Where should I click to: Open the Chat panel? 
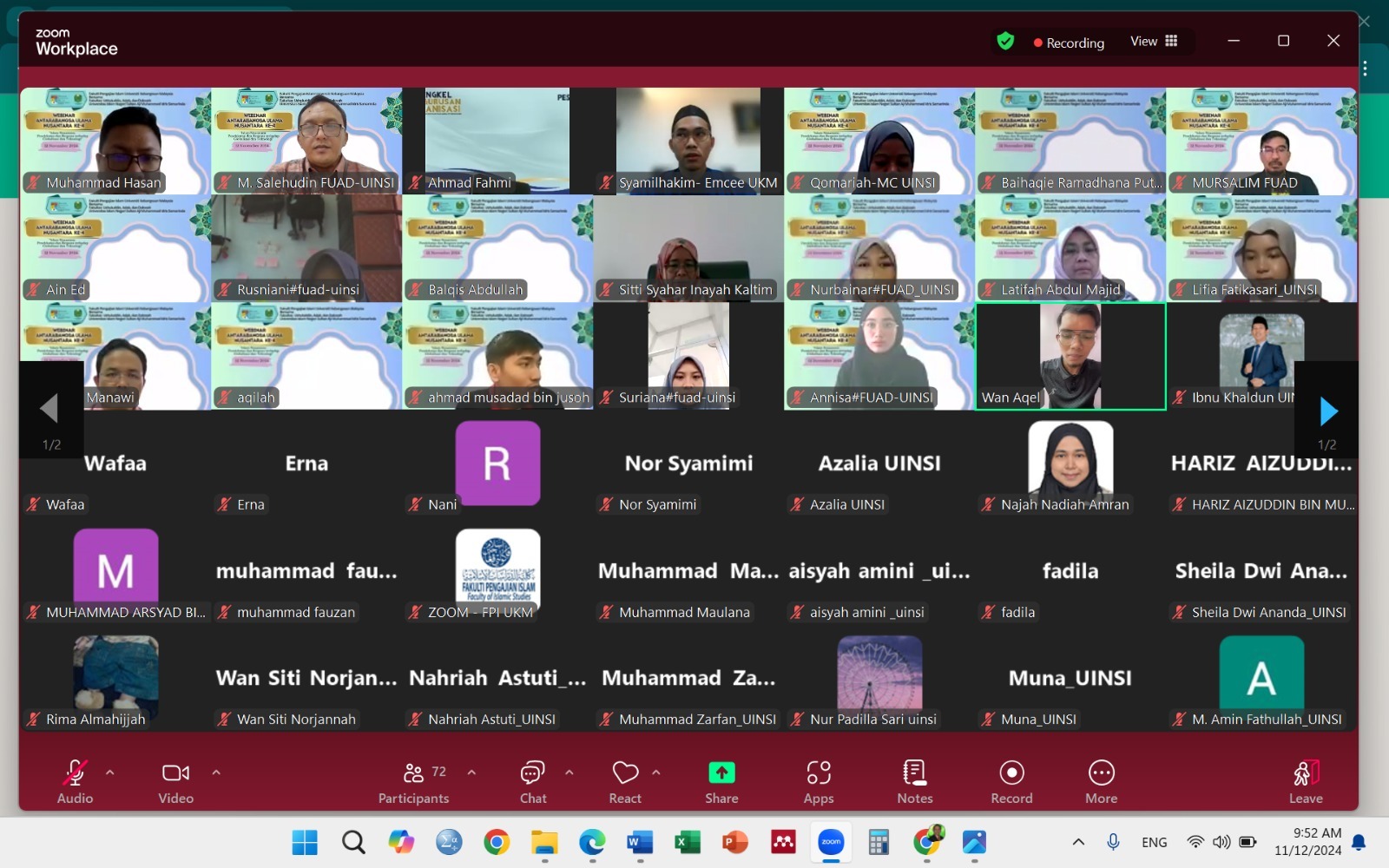click(x=533, y=781)
